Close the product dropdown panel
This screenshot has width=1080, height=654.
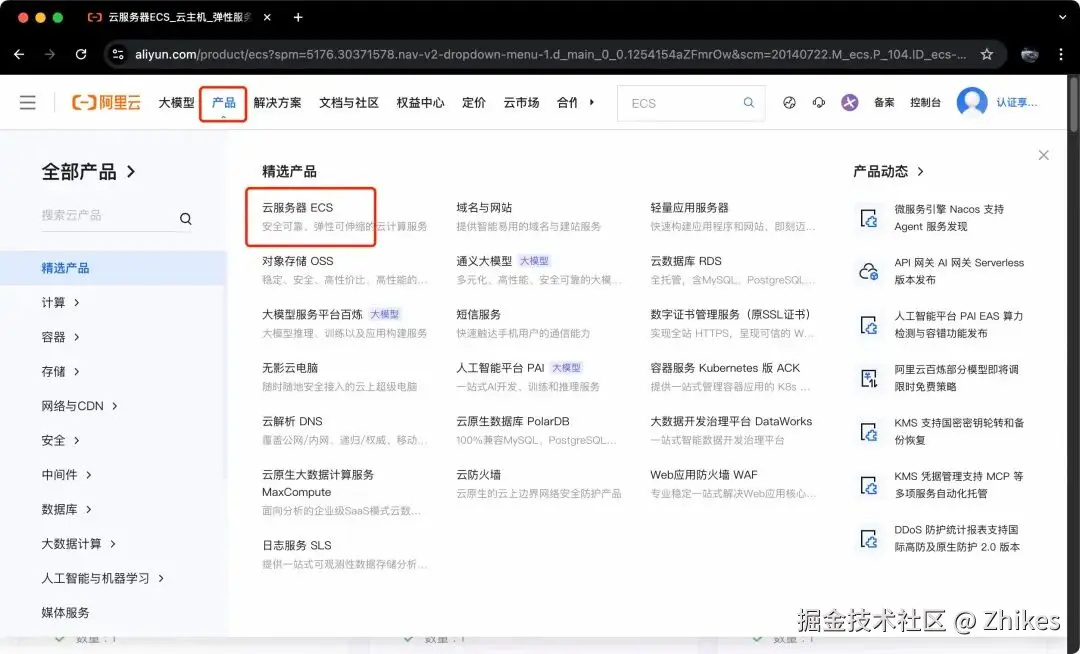[x=1043, y=155]
